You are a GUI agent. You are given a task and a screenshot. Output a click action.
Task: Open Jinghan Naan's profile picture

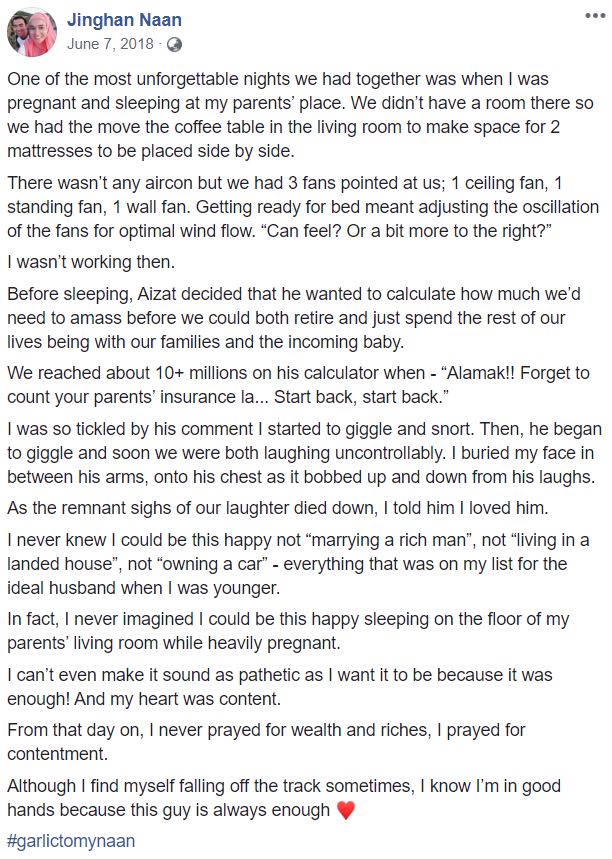[x=33, y=31]
